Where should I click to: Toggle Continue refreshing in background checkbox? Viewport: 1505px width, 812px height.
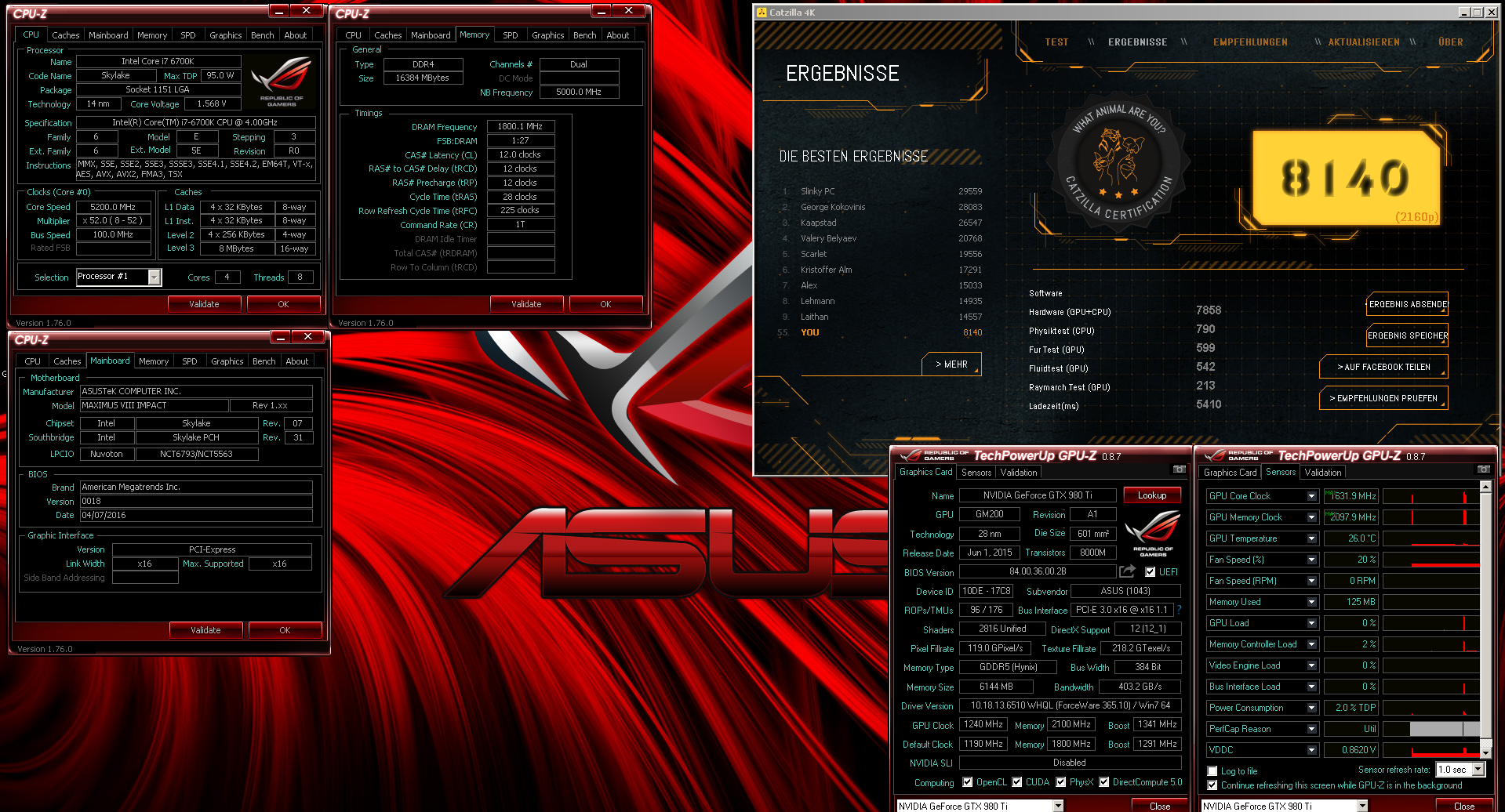1212,785
